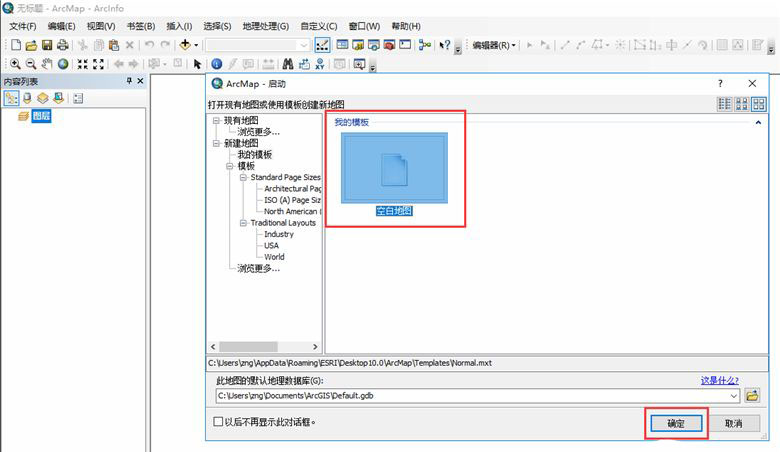Click the Fixed Zoom In arrows icon
Image resolution: width=780 pixels, height=452 pixels.
[83, 64]
